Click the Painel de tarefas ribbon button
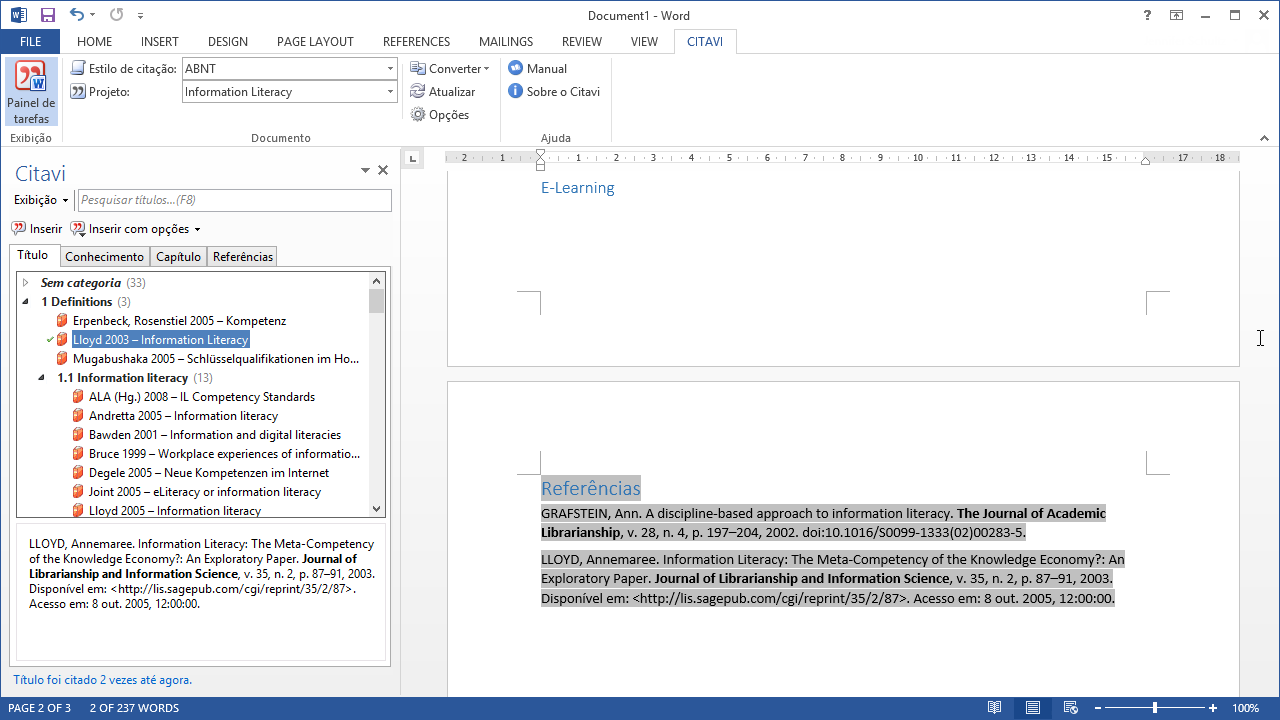The height and width of the screenshot is (720, 1280). coord(31,92)
